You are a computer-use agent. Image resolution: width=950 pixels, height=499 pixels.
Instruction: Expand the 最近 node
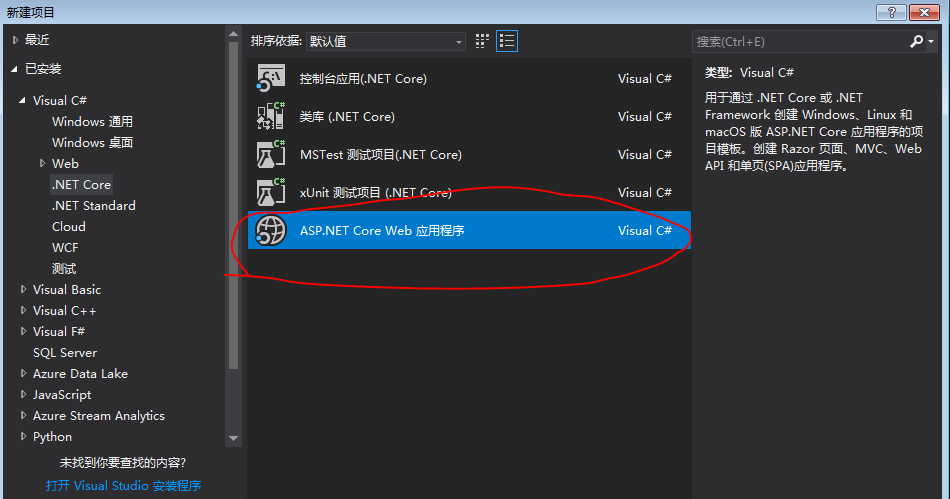pos(15,40)
